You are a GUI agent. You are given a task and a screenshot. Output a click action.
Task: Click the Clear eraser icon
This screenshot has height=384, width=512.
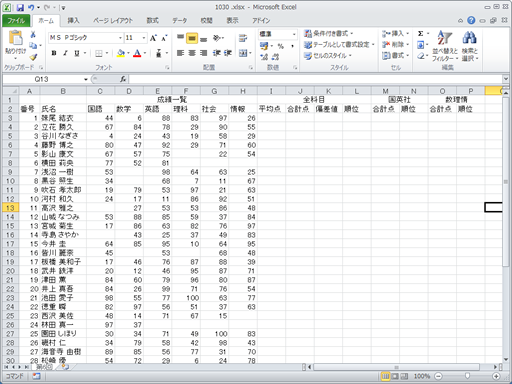point(421,56)
